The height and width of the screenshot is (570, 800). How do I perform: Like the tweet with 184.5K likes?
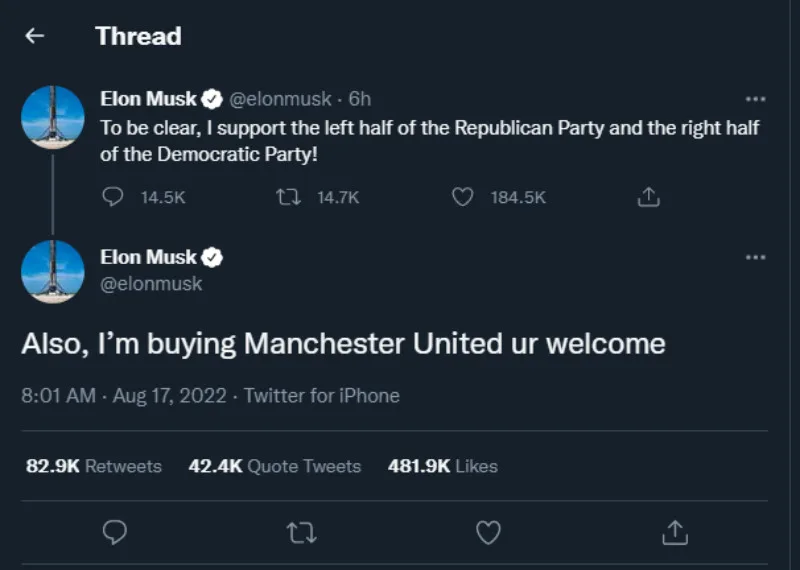[462, 198]
